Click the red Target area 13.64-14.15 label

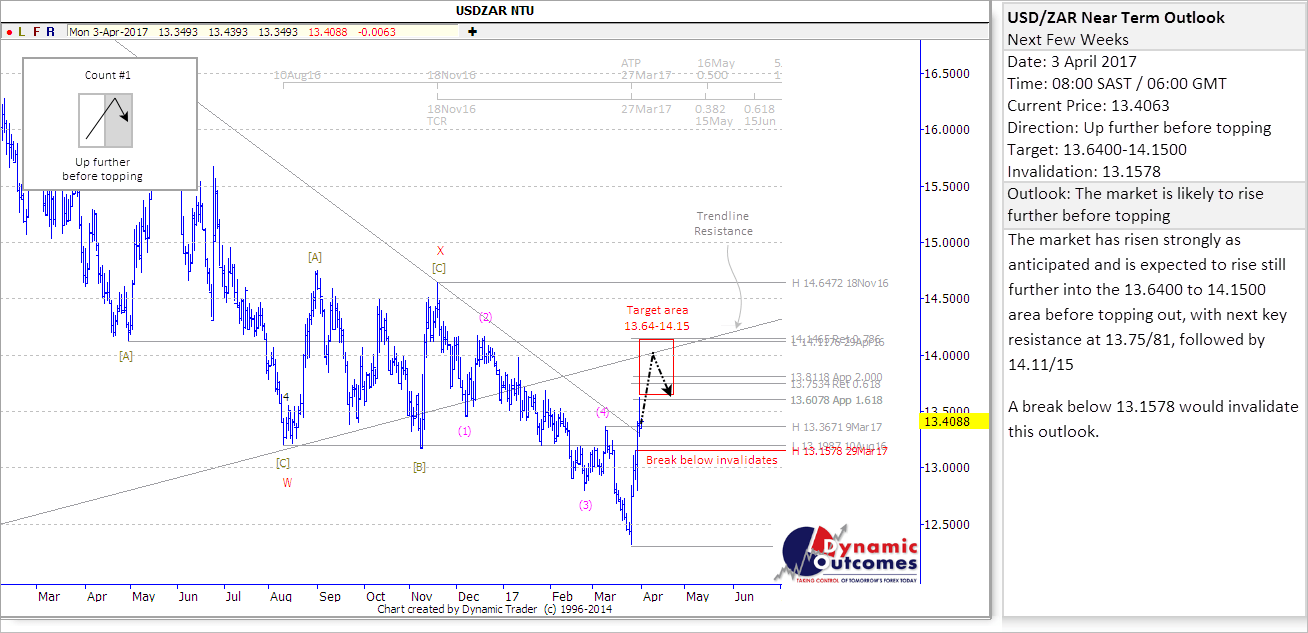(657, 318)
